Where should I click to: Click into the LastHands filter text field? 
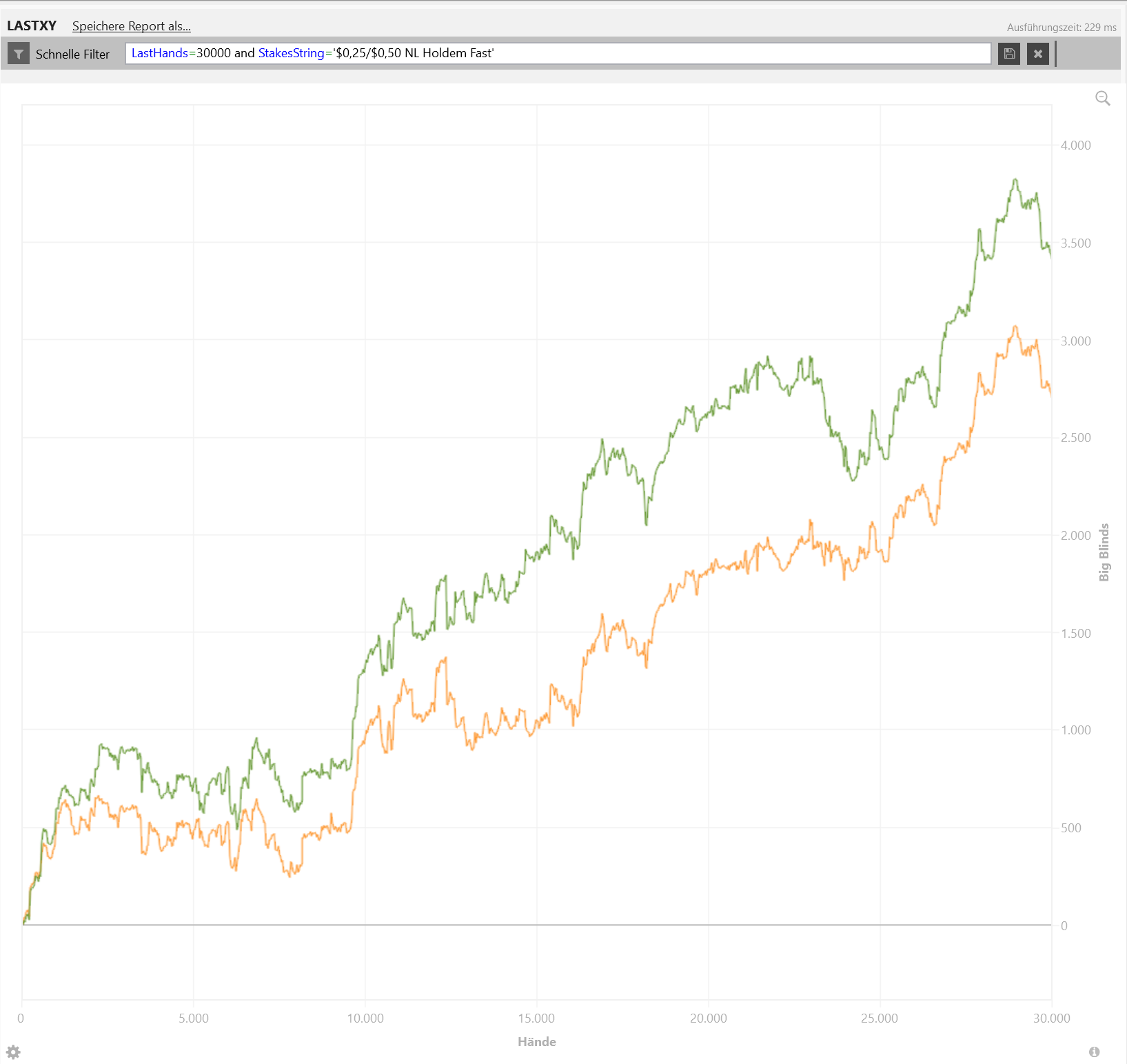[x=558, y=54]
